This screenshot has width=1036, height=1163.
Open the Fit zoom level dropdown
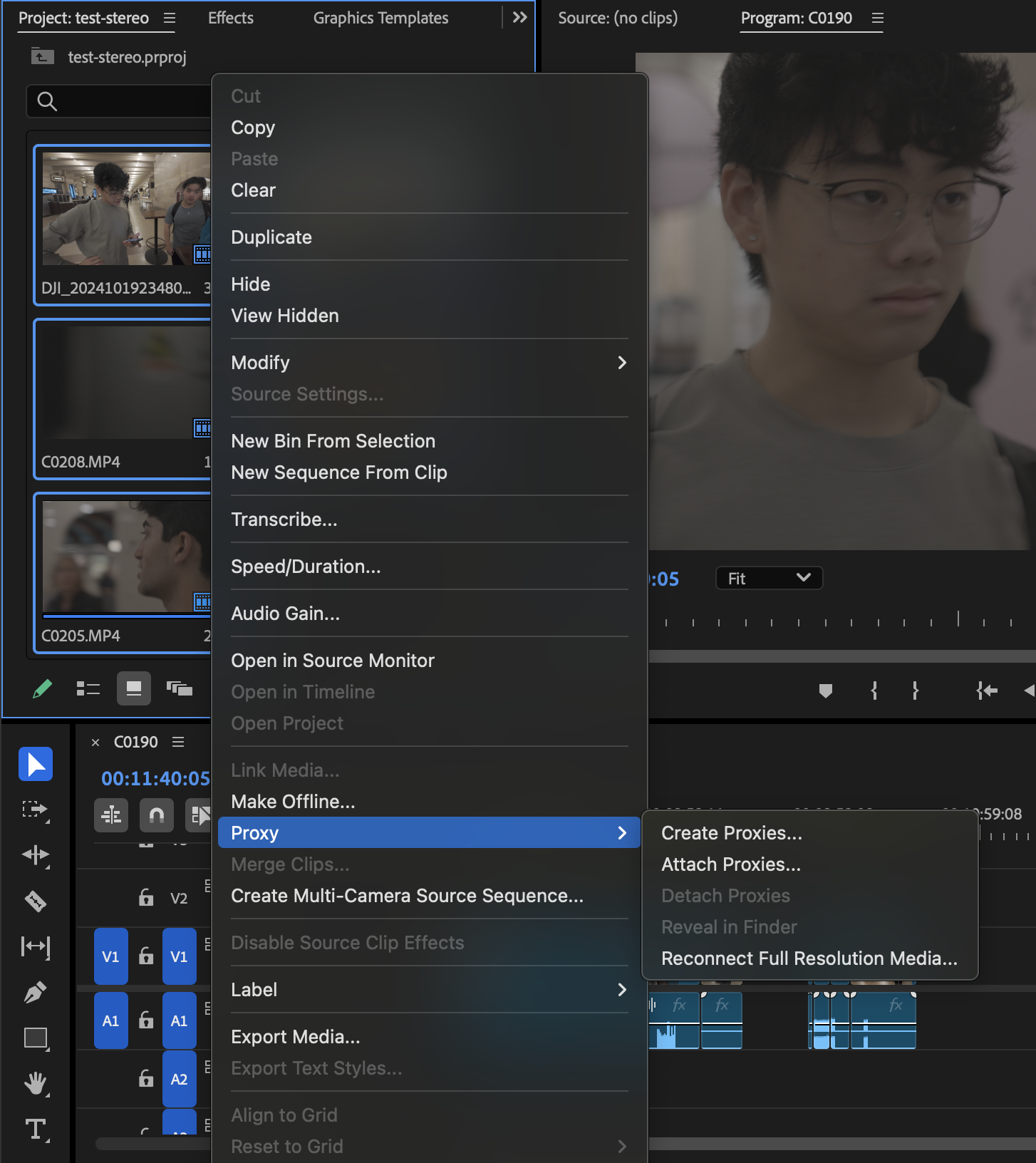[x=769, y=578]
